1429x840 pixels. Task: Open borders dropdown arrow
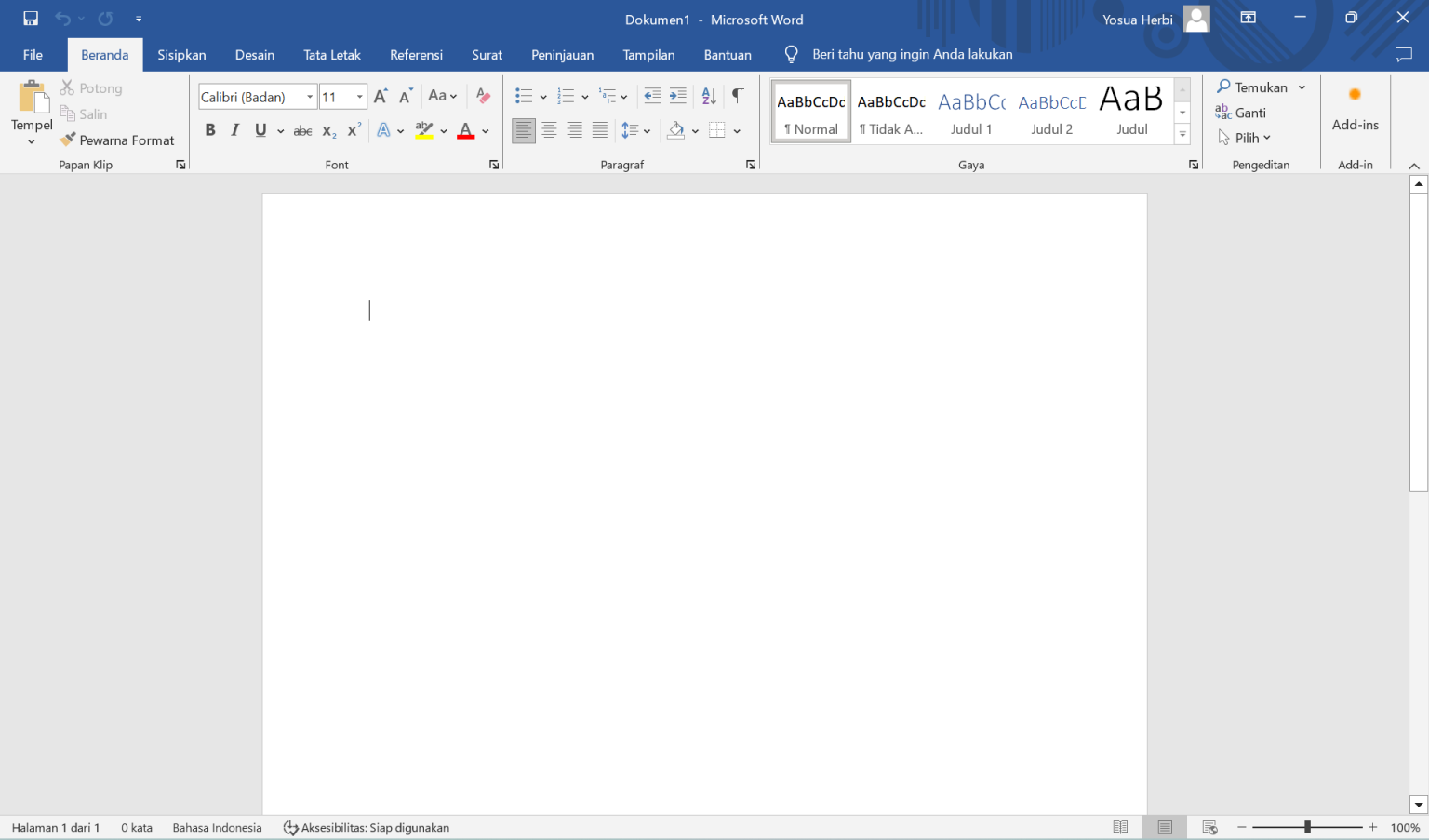737,131
